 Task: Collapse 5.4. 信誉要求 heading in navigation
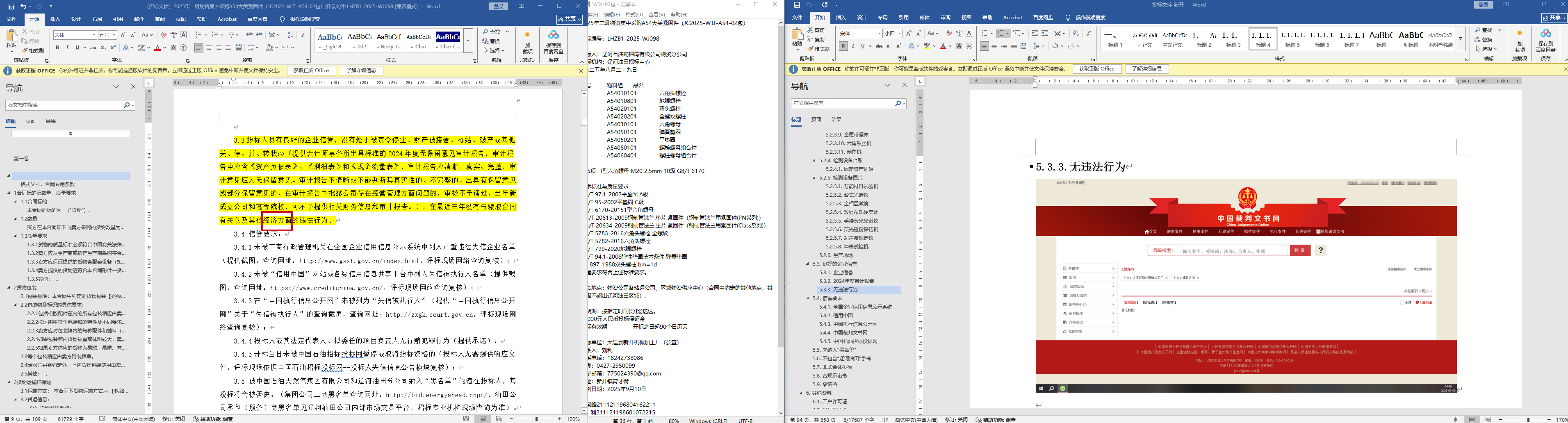click(808, 298)
